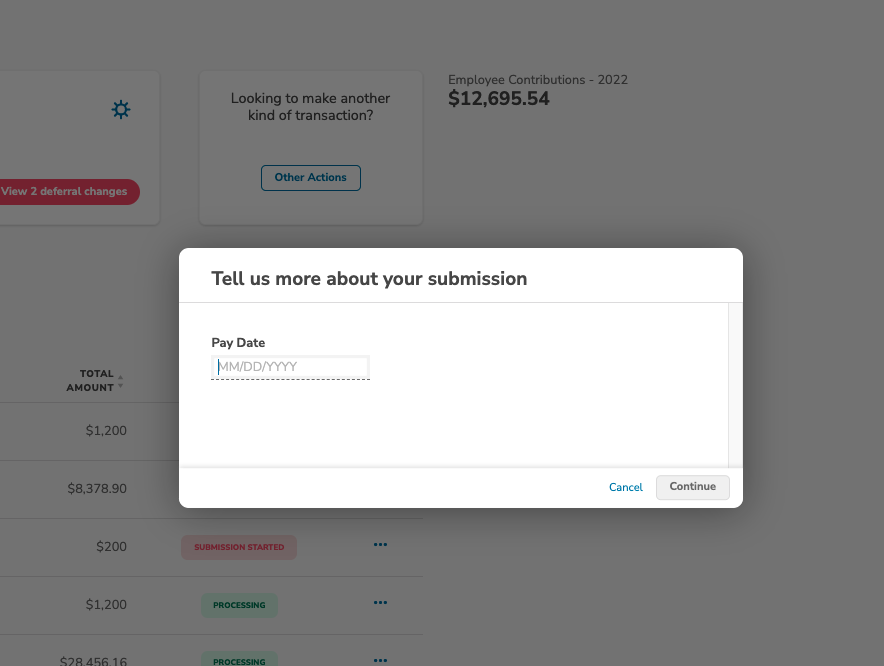This screenshot has height=666, width=884.
Task: Open ellipsis menu for $200 row
Action: [x=381, y=545]
